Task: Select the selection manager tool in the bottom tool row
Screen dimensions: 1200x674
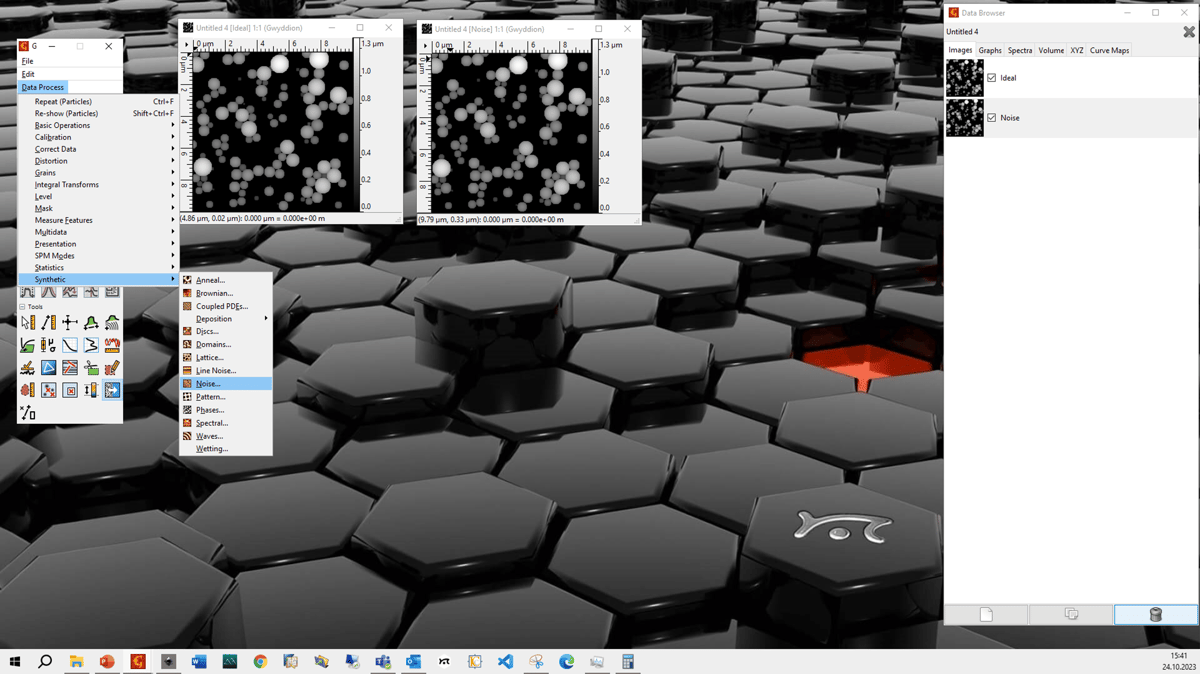Action: (27, 412)
